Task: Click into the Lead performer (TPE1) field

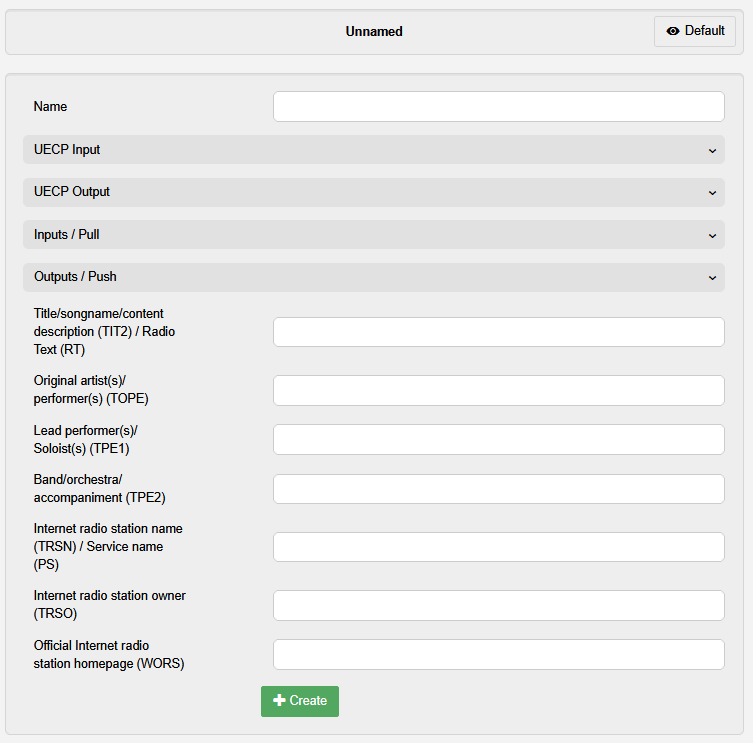Action: point(498,440)
